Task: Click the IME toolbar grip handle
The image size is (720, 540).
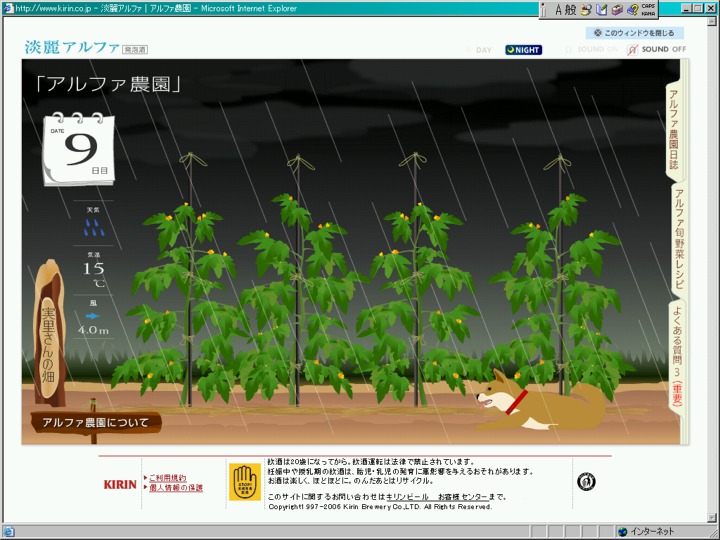Action: tap(544, 10)
